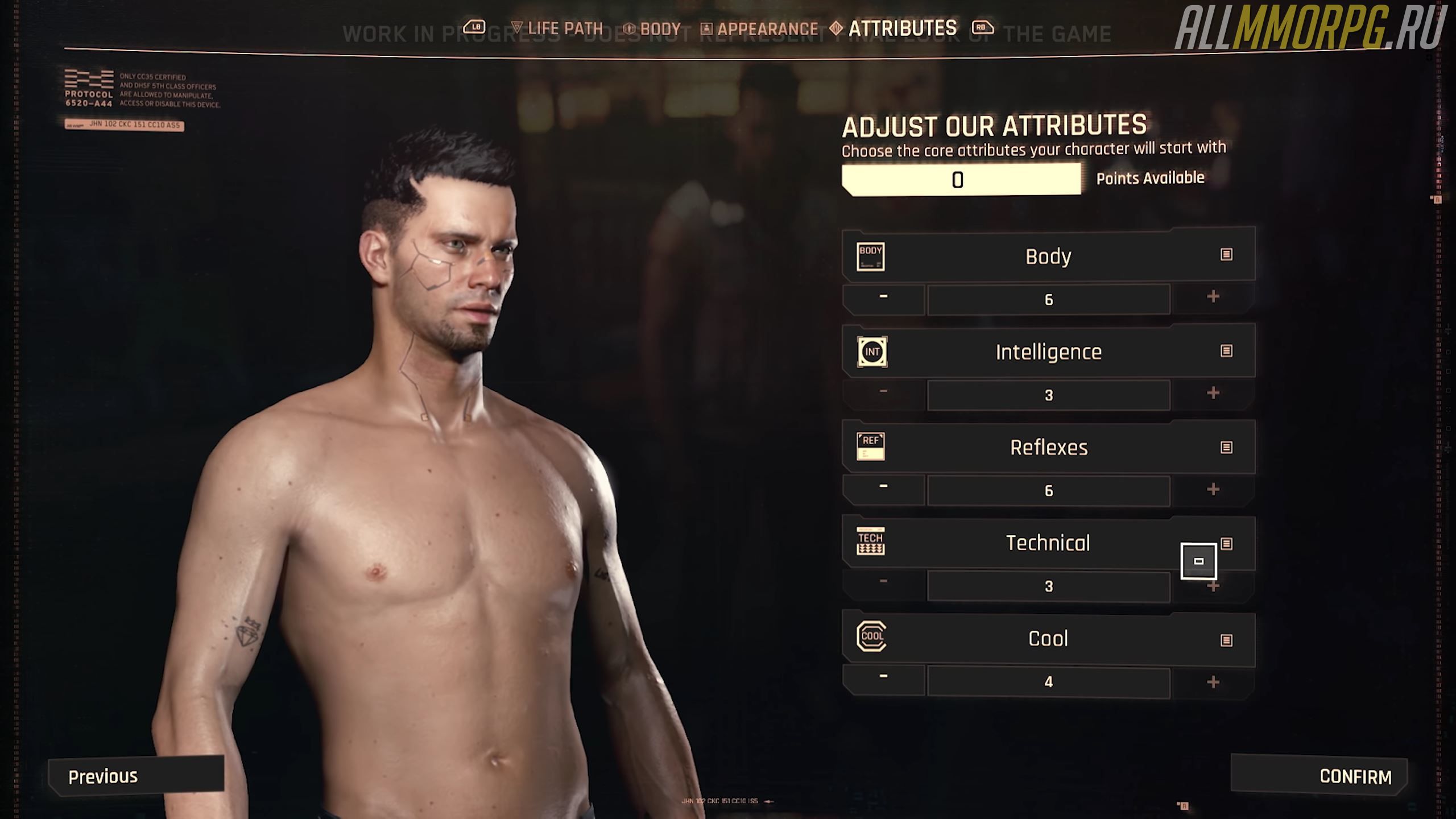
Task: Click the Points Available counter bar
Action: point(961,180)
